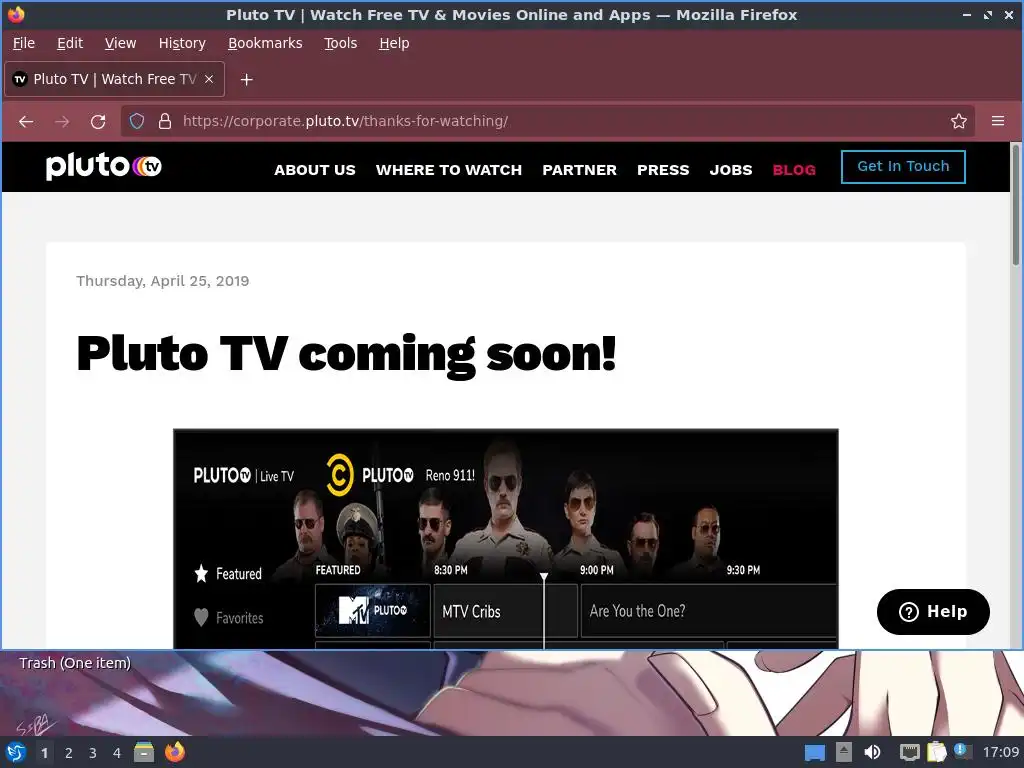
Task: Close the Pluto TV tab
Action: coord(209,79)
